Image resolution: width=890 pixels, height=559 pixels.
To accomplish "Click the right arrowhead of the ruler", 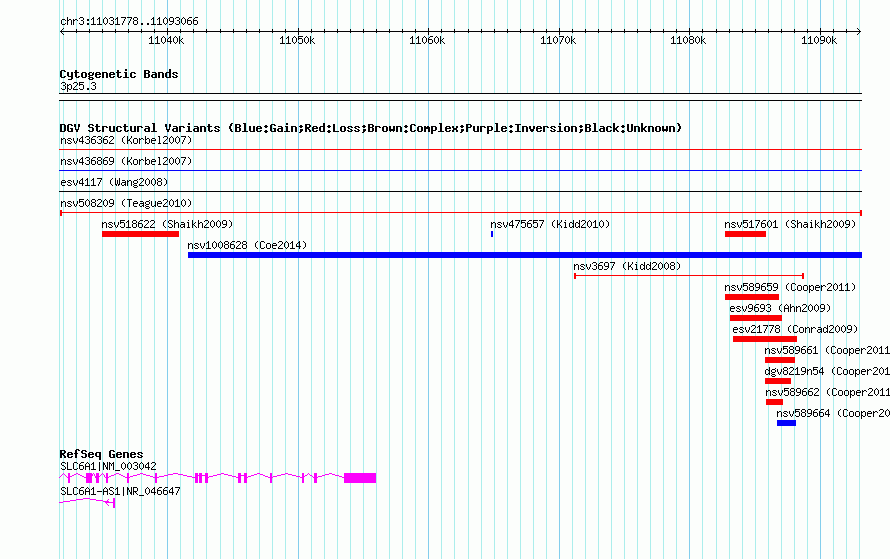I will 859,32.
